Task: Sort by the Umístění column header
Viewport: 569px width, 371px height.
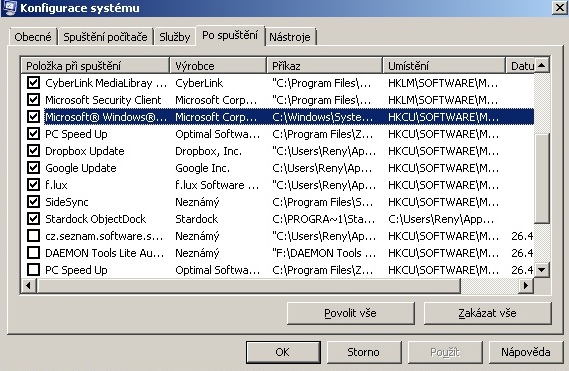Action: [444, 66]
